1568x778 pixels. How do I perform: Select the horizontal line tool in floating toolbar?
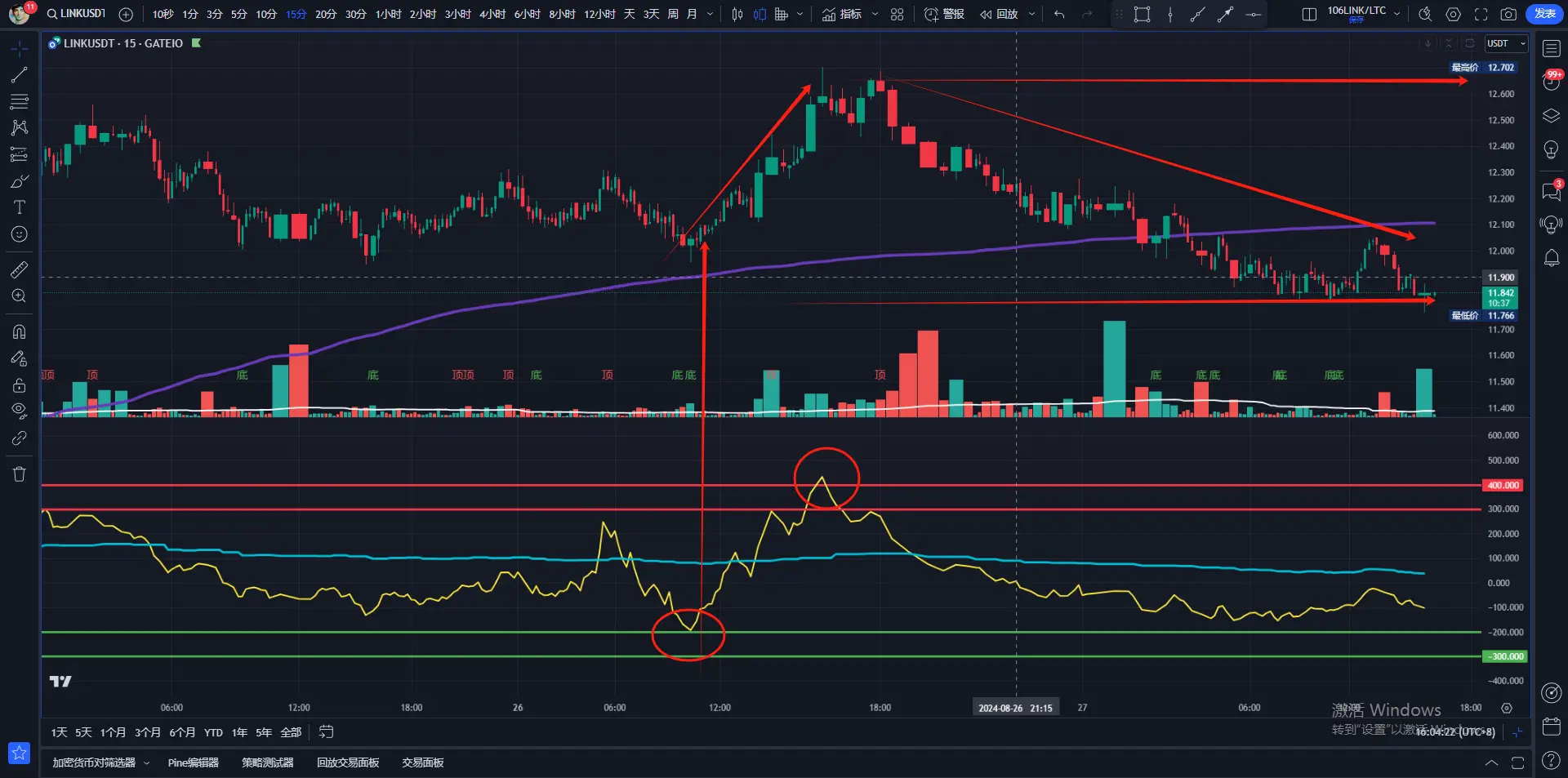[x=1253, y=14]
